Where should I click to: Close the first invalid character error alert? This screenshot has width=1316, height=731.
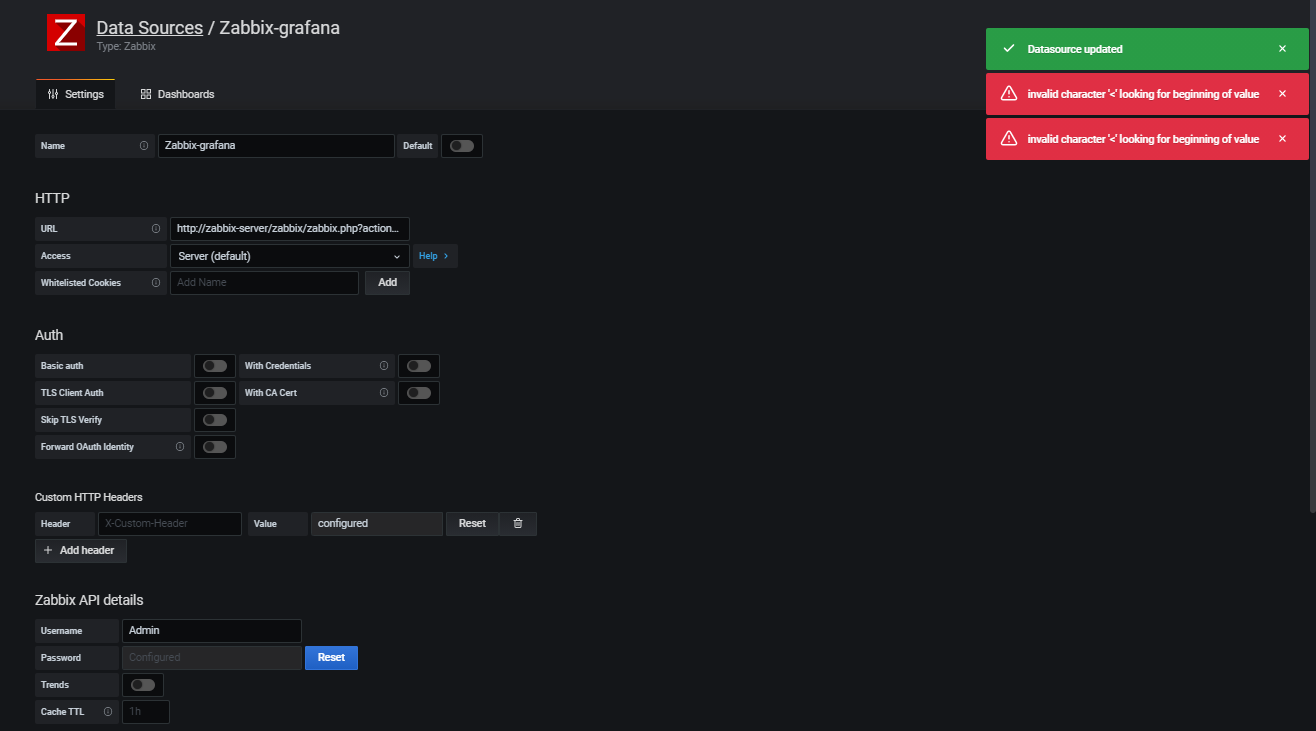tap(1282, 94)
